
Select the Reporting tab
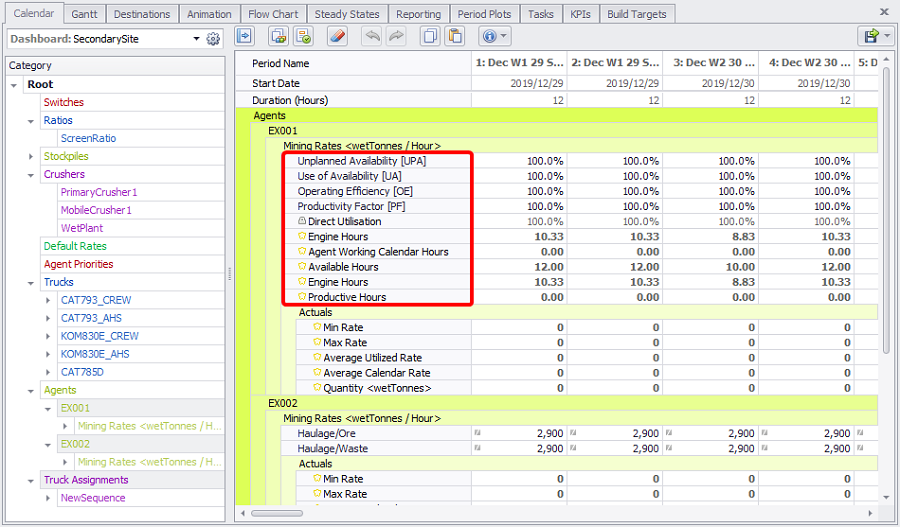tap(418, 14)
